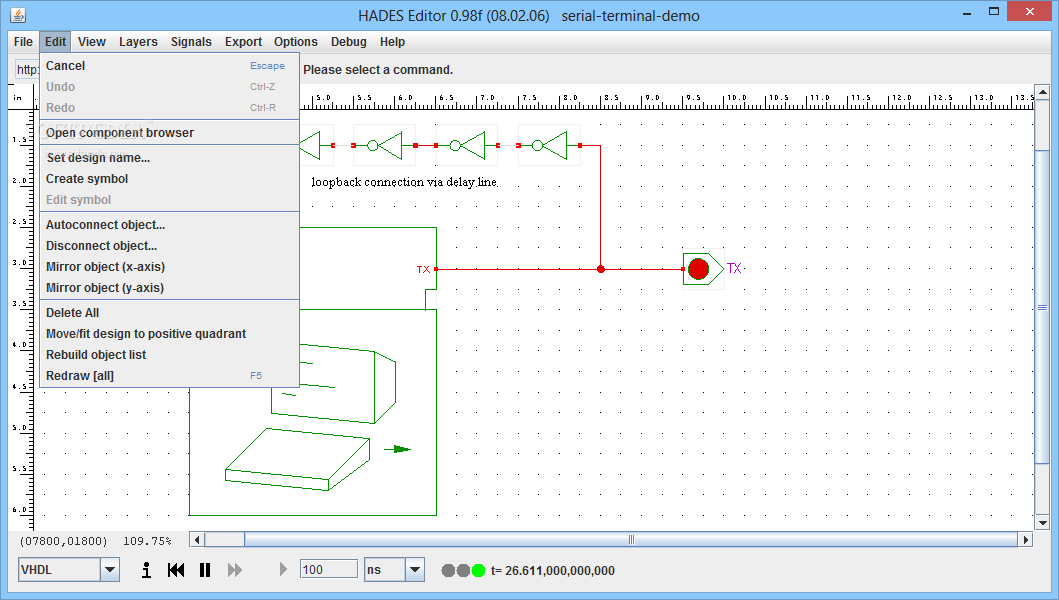
Task: Open the View menu
Action: 92,42
